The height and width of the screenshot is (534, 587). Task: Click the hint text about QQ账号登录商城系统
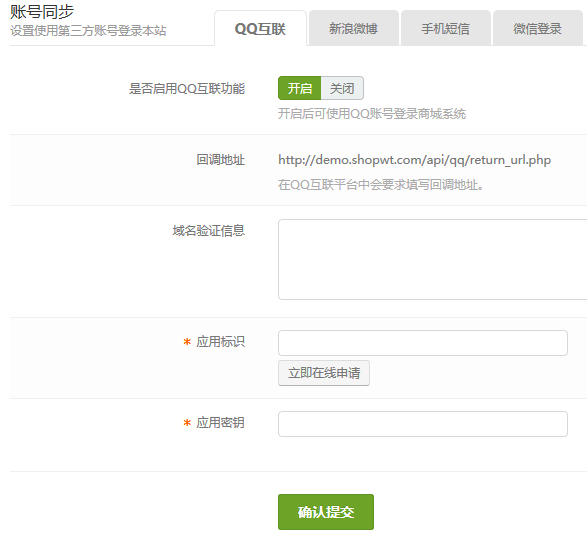372,113
